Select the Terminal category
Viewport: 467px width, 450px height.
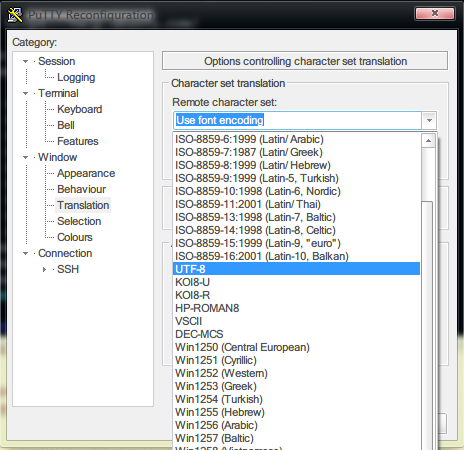click(x=58, y=93)
